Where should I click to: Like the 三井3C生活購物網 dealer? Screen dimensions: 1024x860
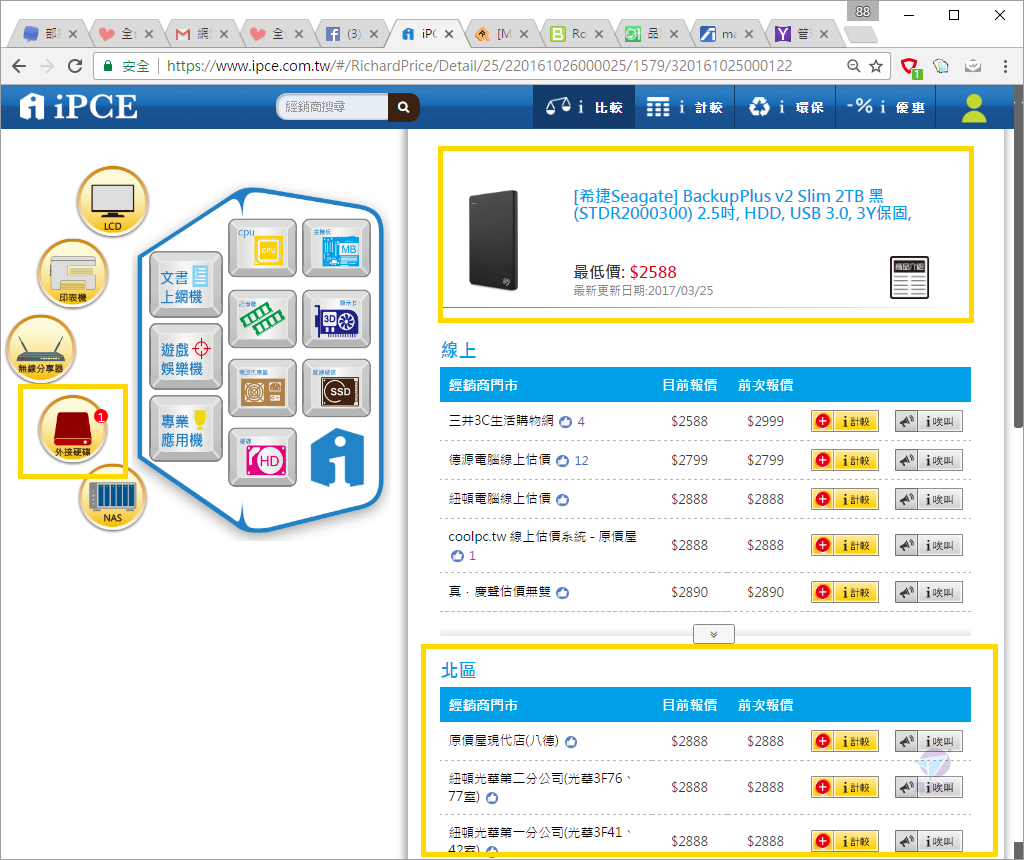pos(566,422)
